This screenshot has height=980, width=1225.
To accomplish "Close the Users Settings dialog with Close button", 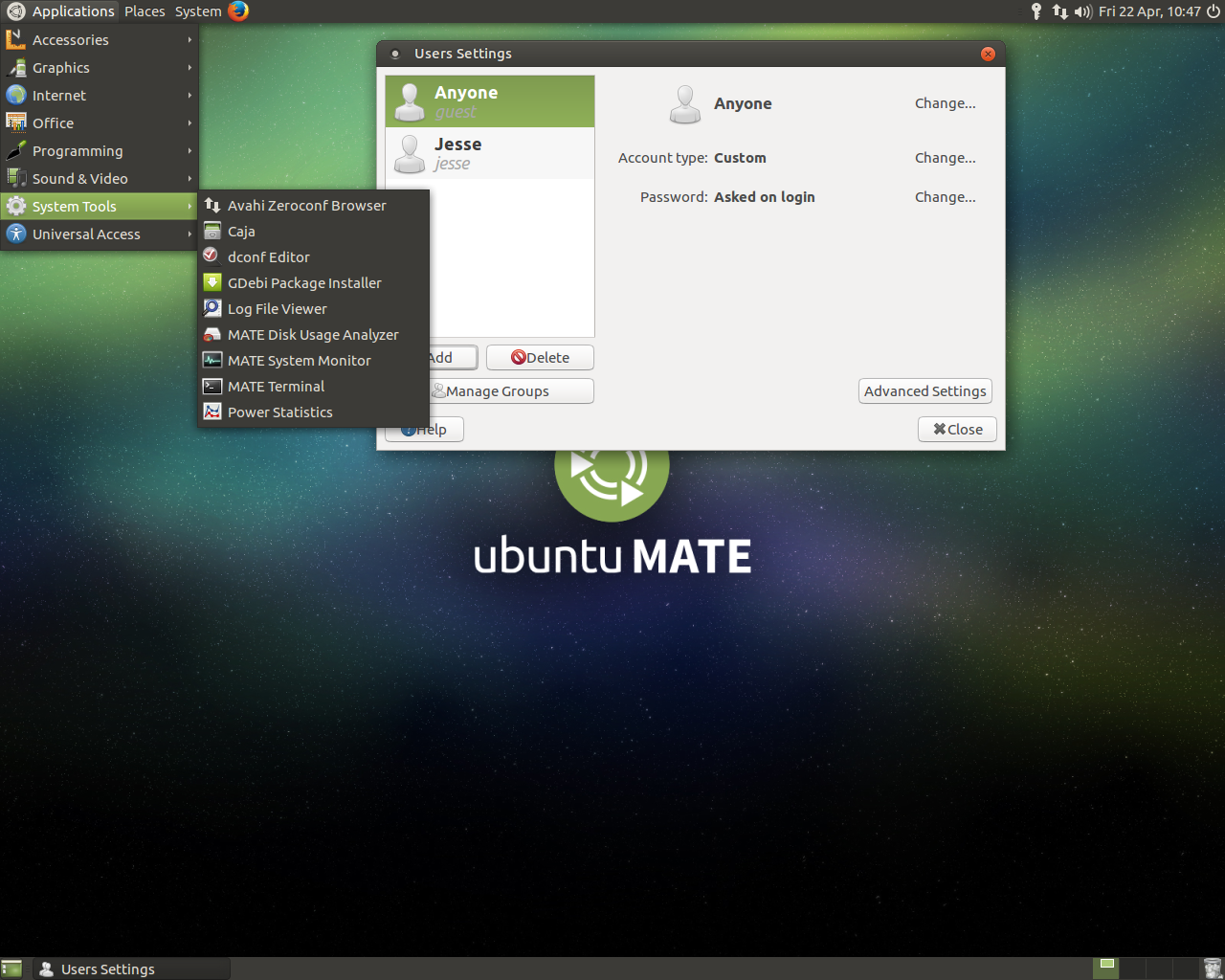I will coord(957,430).
